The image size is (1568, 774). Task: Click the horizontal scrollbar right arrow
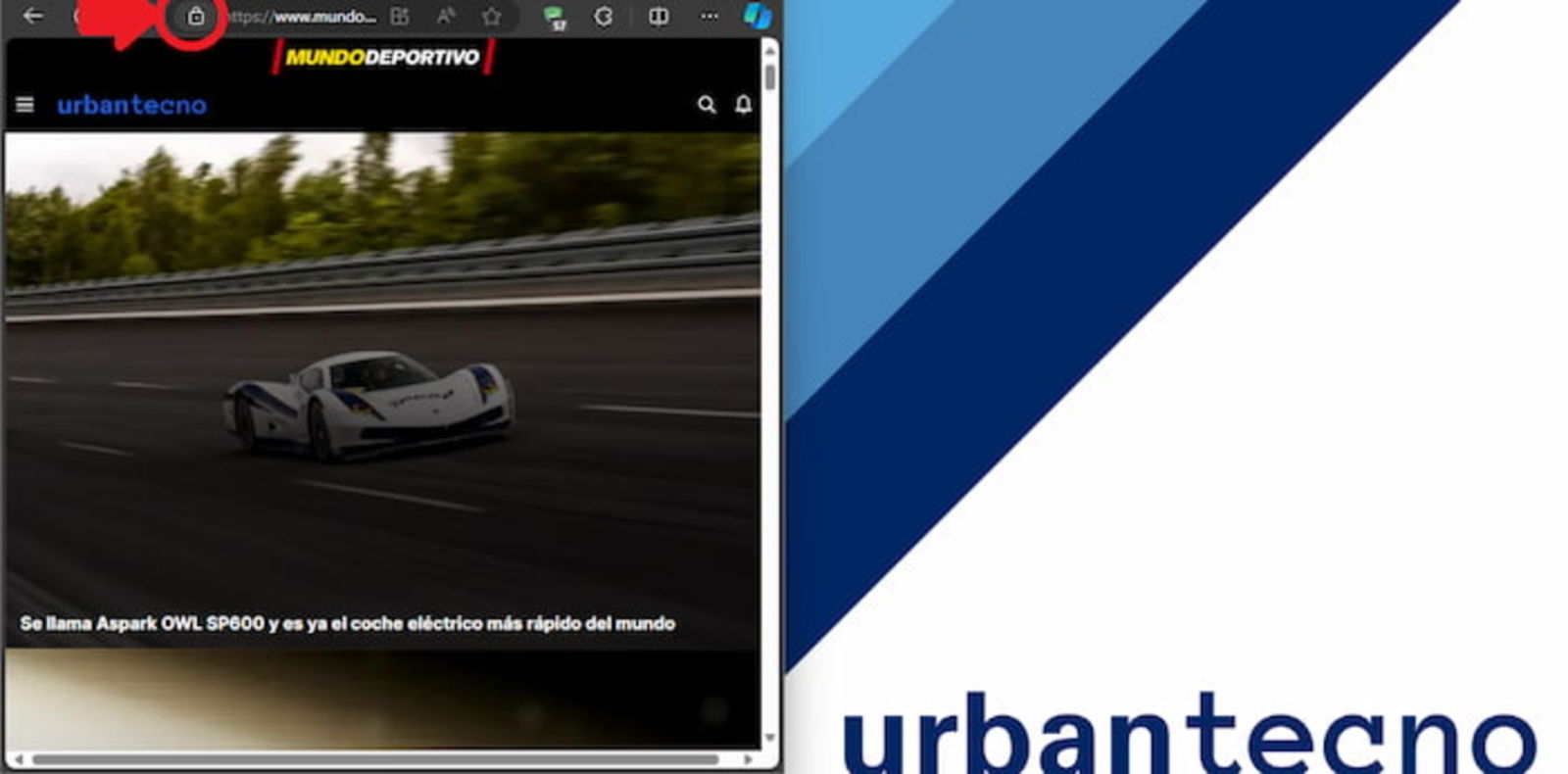click(748, 759)
